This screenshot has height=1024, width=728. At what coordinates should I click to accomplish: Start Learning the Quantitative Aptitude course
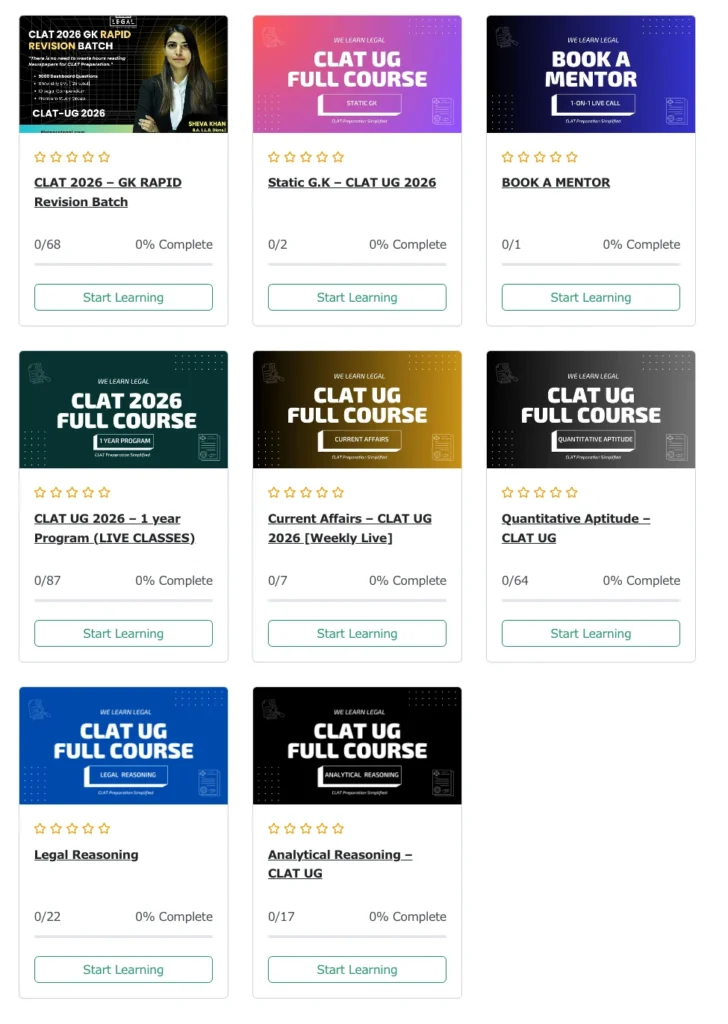click(591, 633)
